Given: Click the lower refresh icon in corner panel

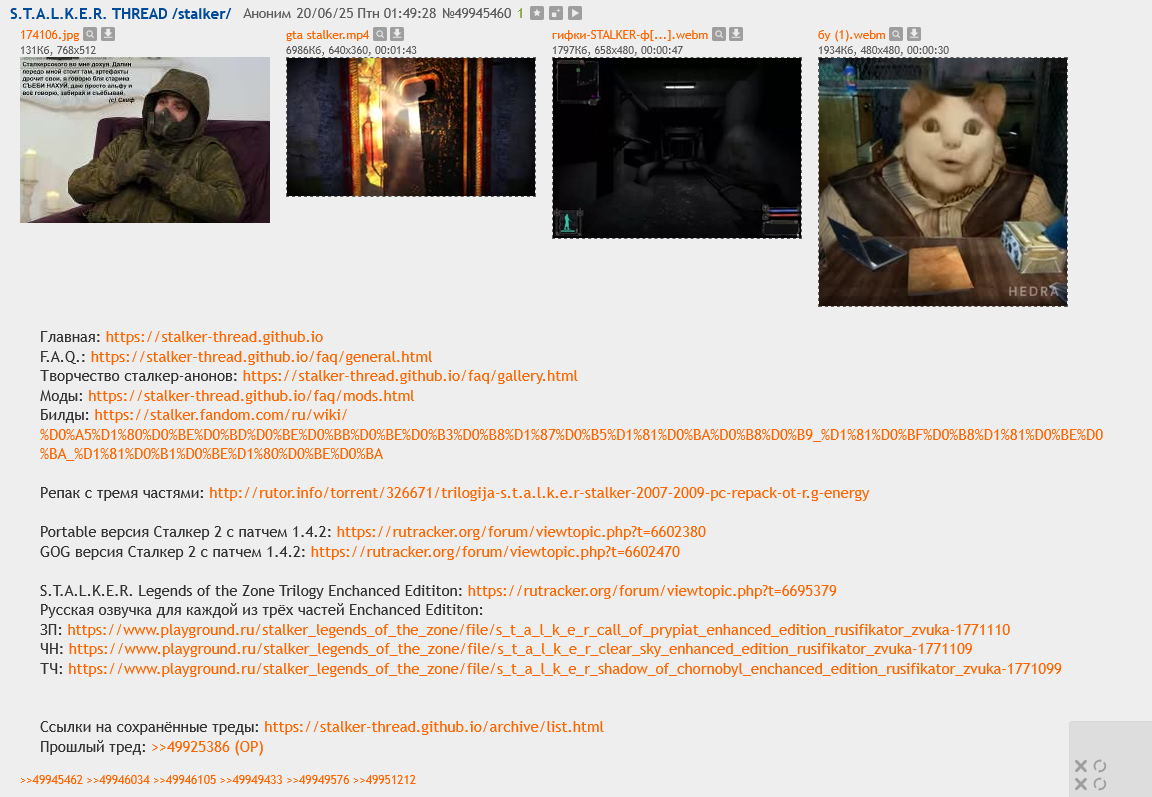Looking at the screenshot, I should [x=1100, y=784].
